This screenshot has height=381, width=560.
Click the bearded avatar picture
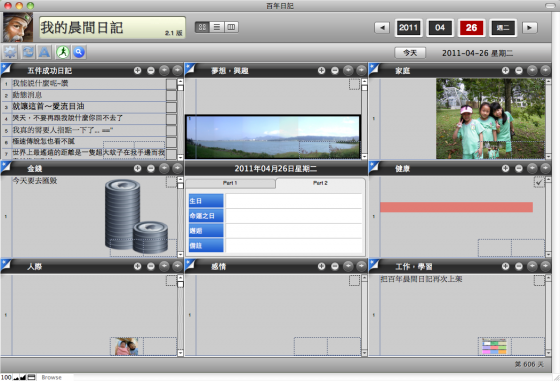click(18, 27)
